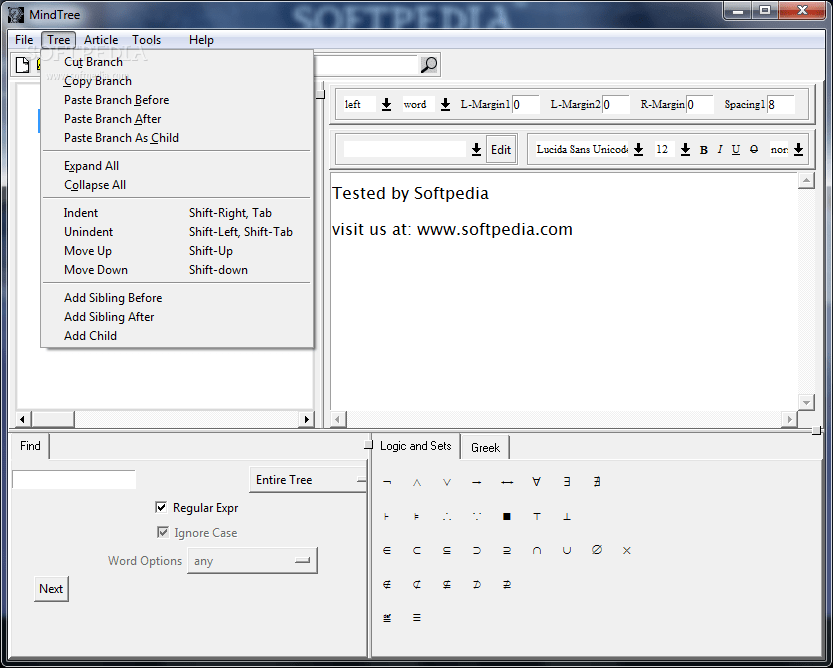Insert the negation ¬ symbol
This screenshot has height=668, width=833.
tap(387, 482)
